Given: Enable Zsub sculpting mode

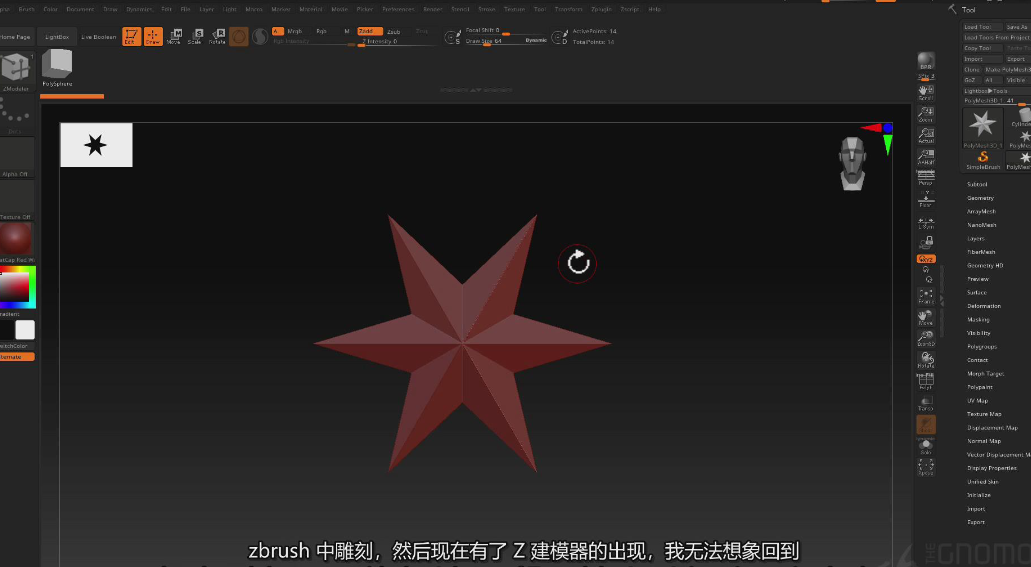Looking at the screenshot, I should click(394, 31).
